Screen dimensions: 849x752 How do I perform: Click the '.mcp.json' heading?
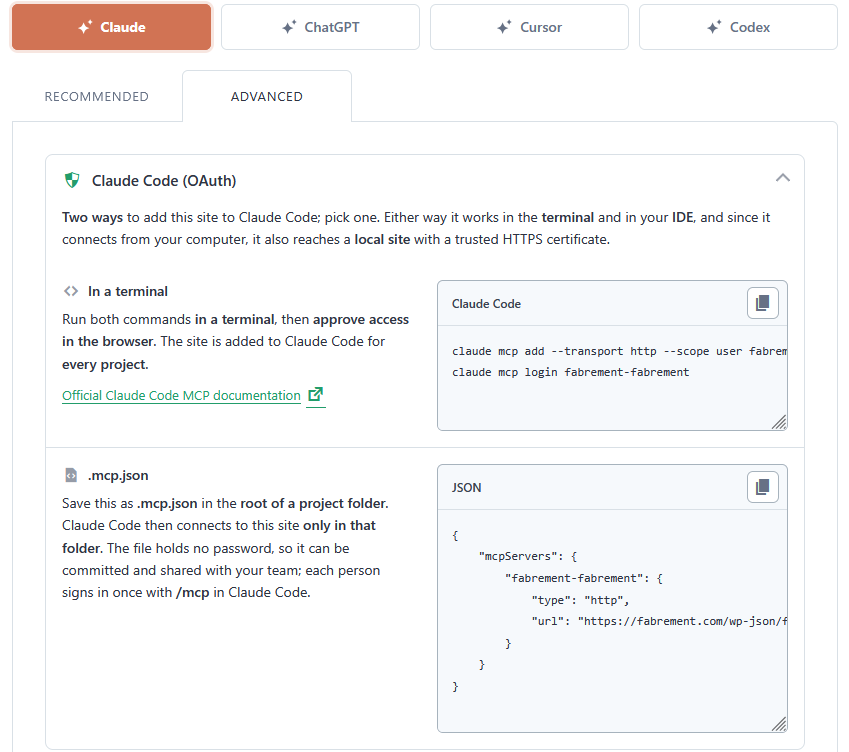[118, 475]
